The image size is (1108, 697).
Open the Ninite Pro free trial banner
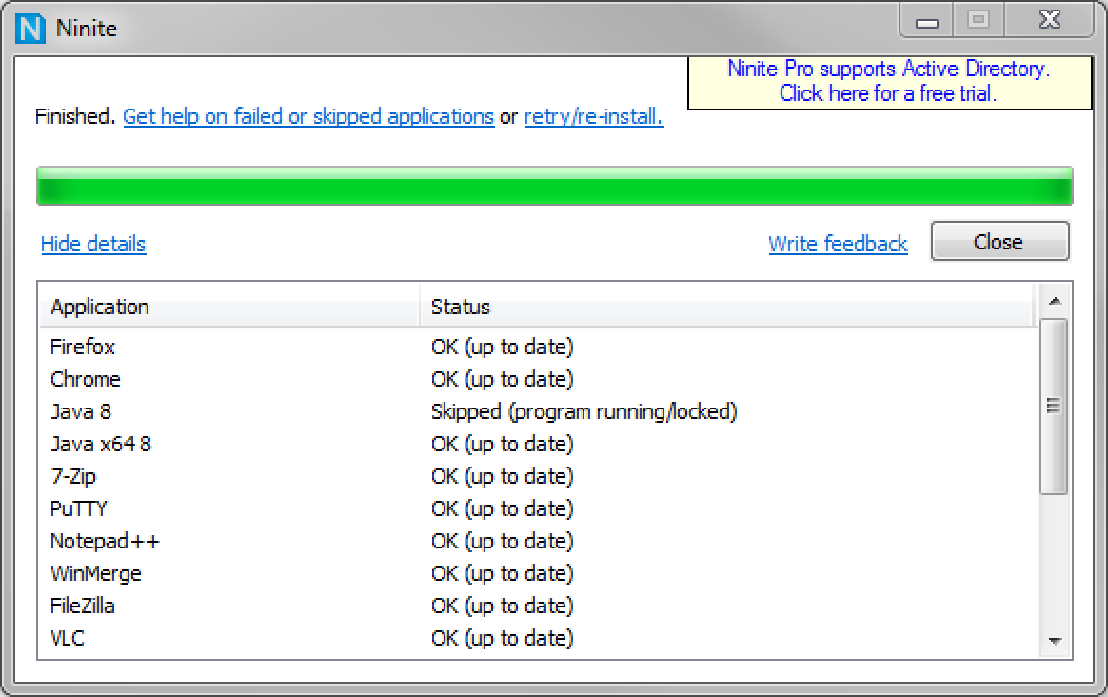coord(889,82)
